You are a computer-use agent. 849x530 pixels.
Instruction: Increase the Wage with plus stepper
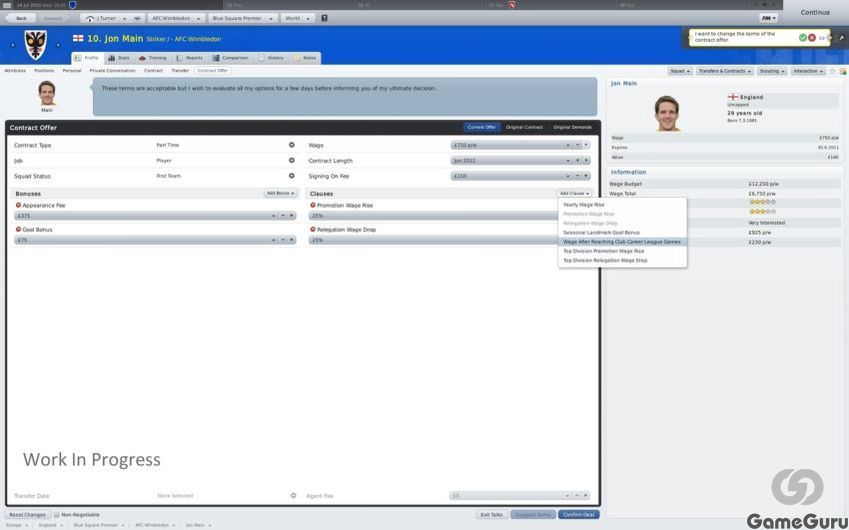click(x=586, y=145)
